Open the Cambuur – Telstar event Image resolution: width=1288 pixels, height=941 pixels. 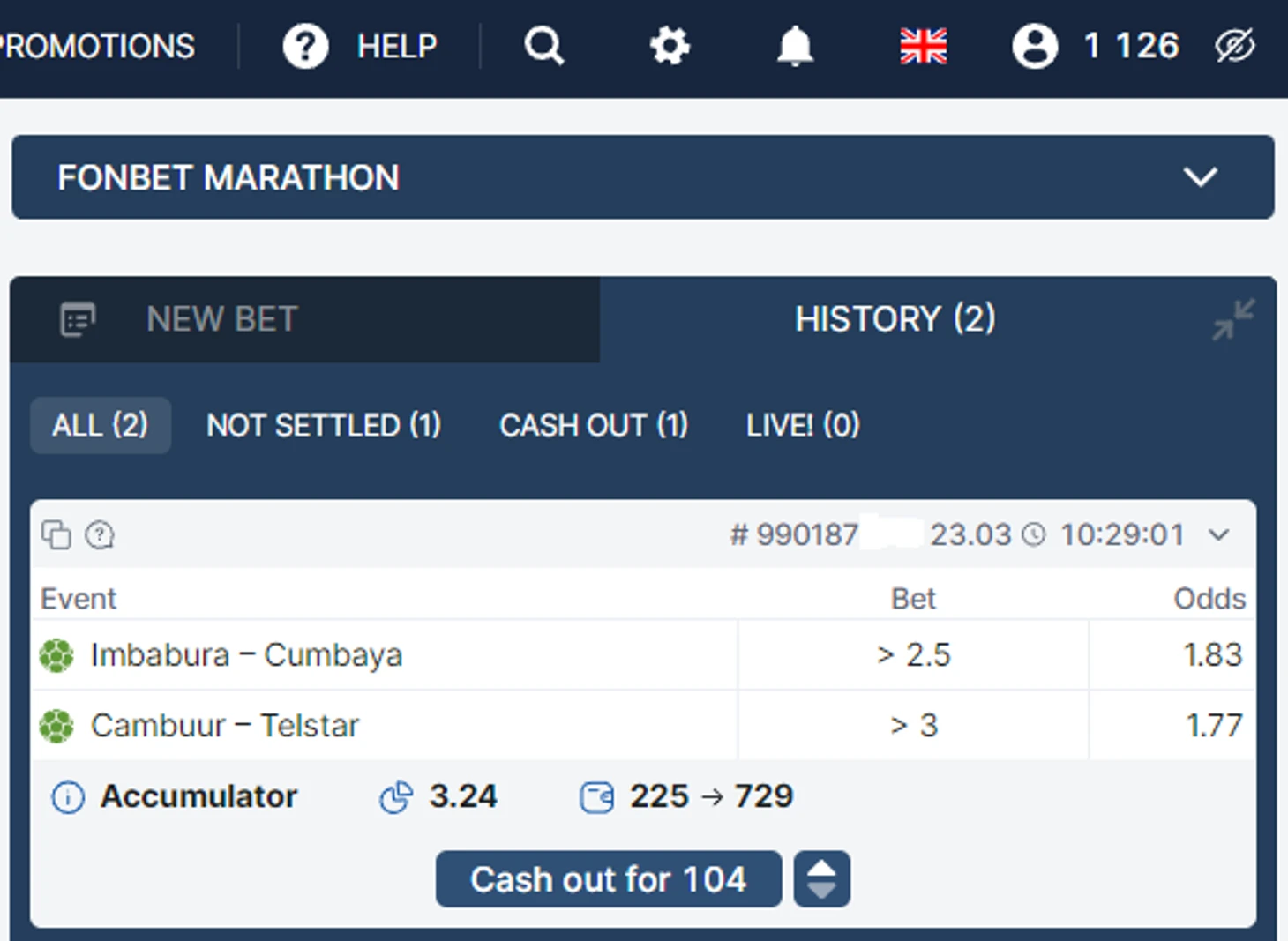click(x=225, y=726)
